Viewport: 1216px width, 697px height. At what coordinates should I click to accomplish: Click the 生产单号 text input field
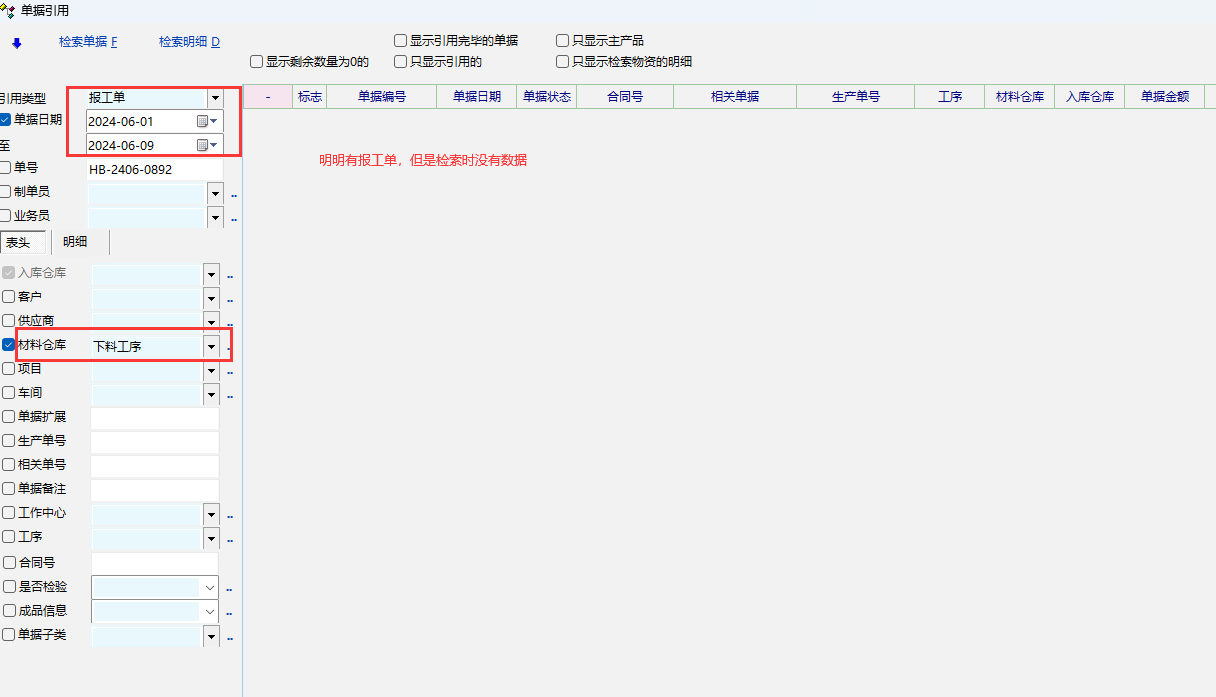click(x=154, y=442)
